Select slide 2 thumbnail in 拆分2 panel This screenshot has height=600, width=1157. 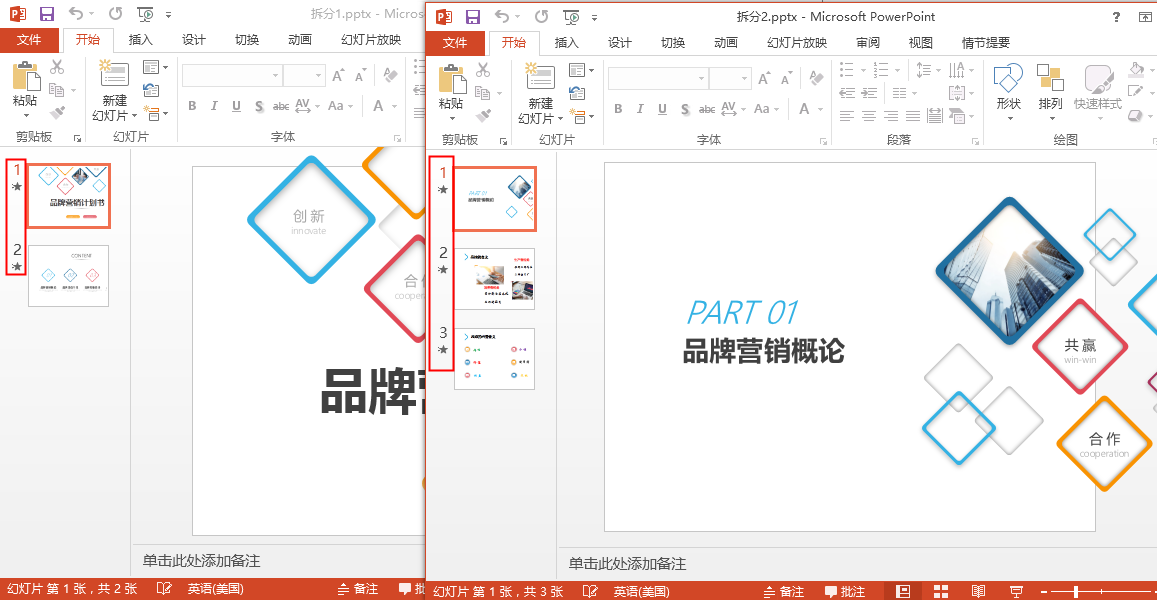(494, 278)
